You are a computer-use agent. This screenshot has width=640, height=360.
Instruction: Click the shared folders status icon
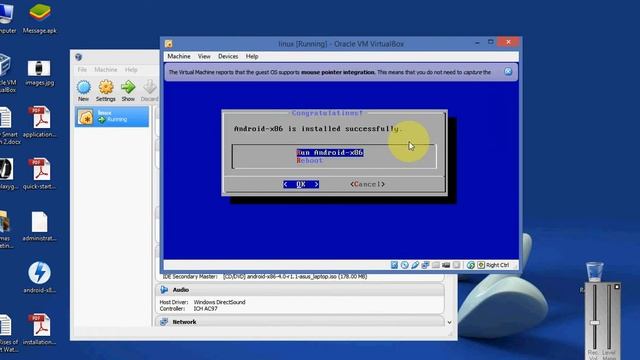click(x=436, y=265)
